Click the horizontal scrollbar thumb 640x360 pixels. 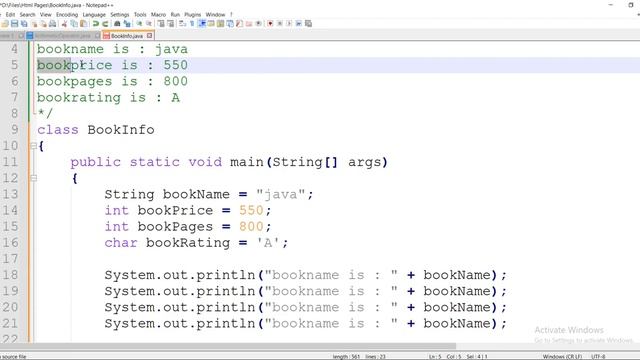coord(228,346)
